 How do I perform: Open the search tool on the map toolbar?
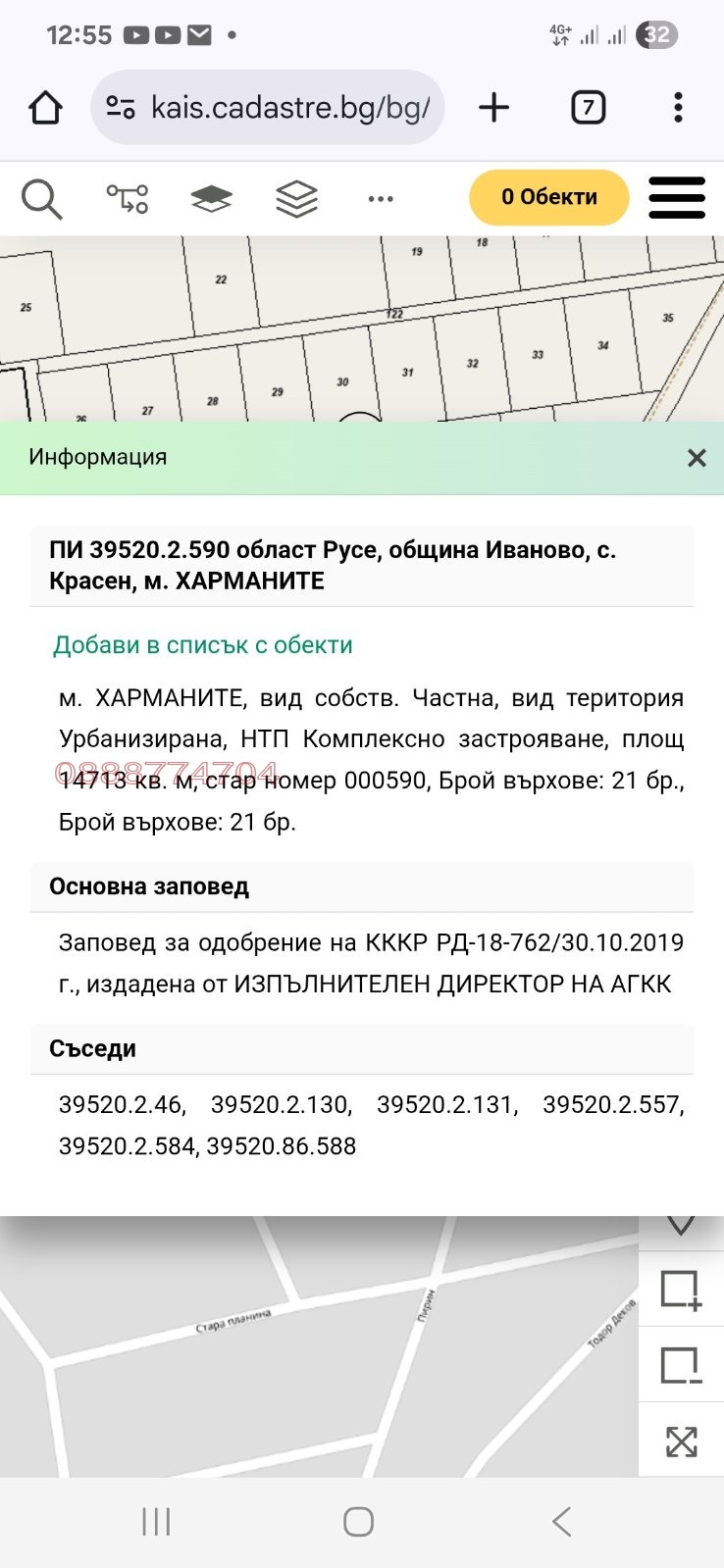43,198
